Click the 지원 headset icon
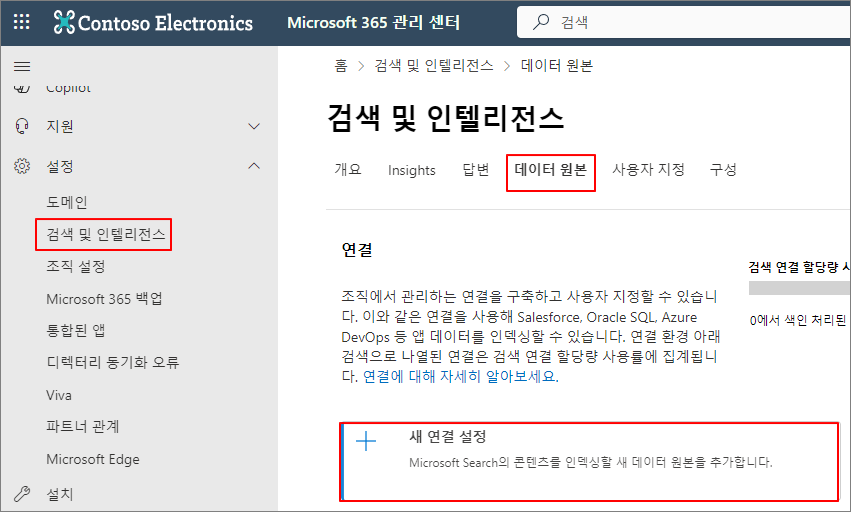Viewport: 851px width, 512px height. pyautogui.click(x=22, y=126)
